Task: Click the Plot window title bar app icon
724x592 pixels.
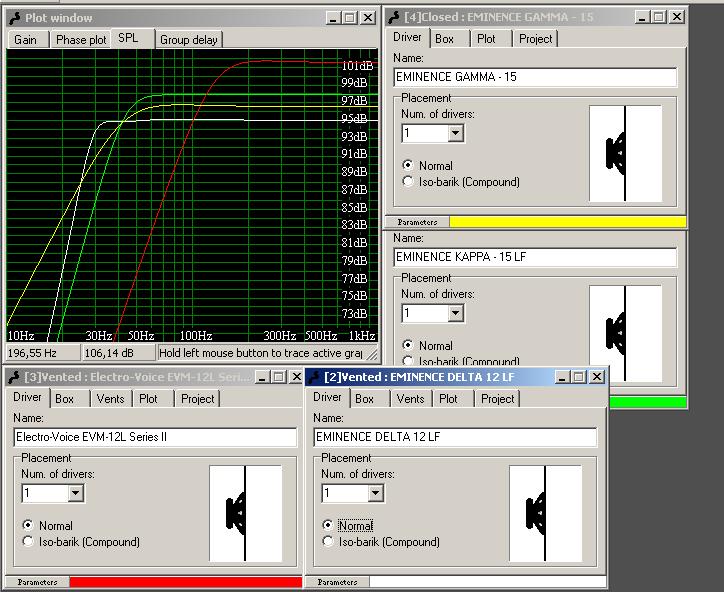Action: pos(15,18)
